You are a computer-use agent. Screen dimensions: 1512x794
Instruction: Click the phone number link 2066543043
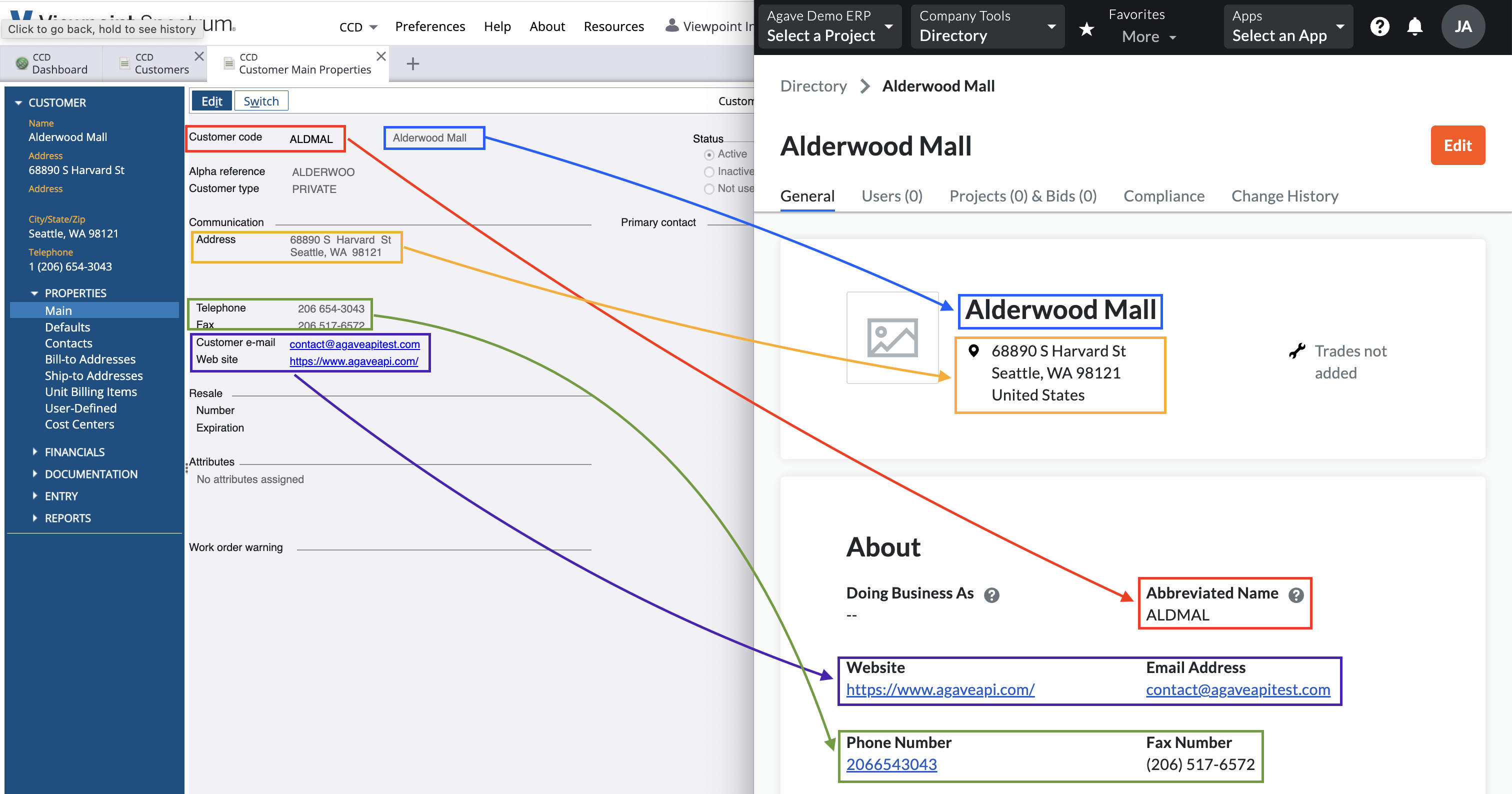click(891, 764)
